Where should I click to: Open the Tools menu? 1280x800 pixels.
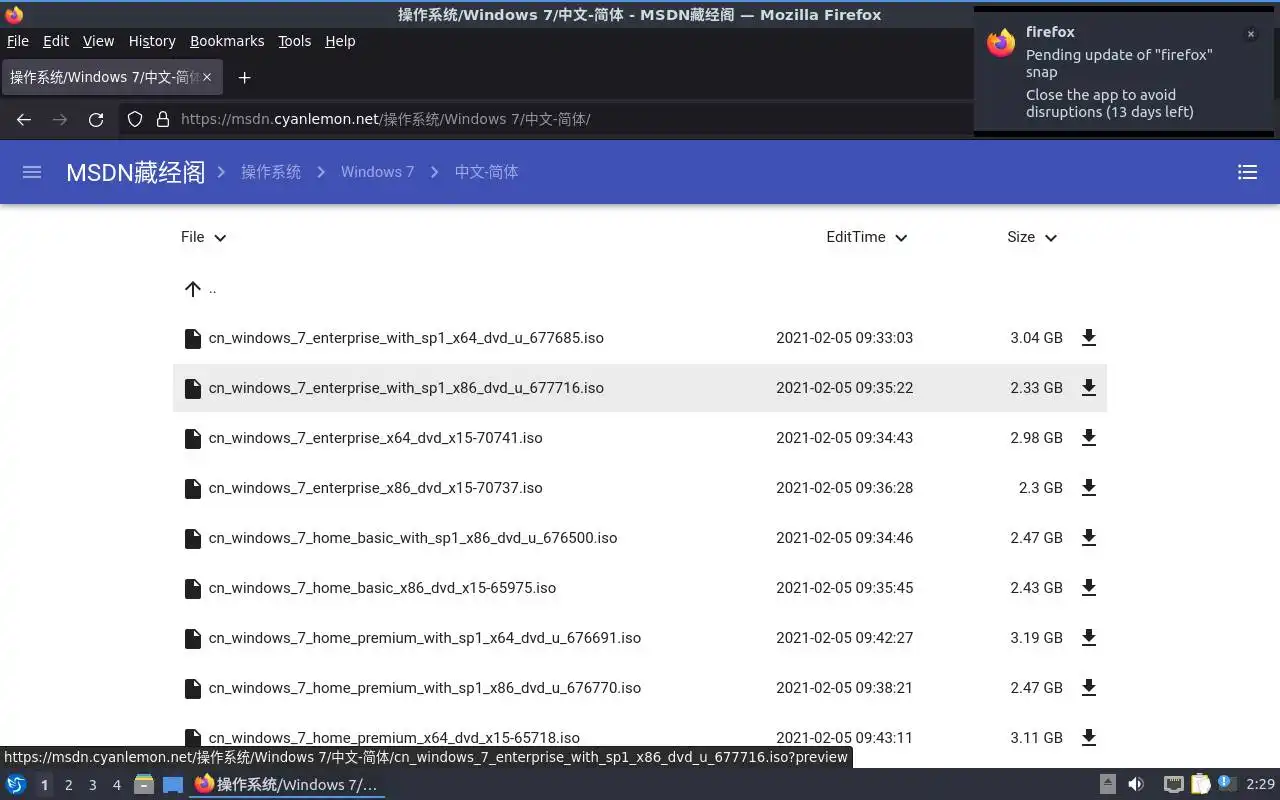295,41
